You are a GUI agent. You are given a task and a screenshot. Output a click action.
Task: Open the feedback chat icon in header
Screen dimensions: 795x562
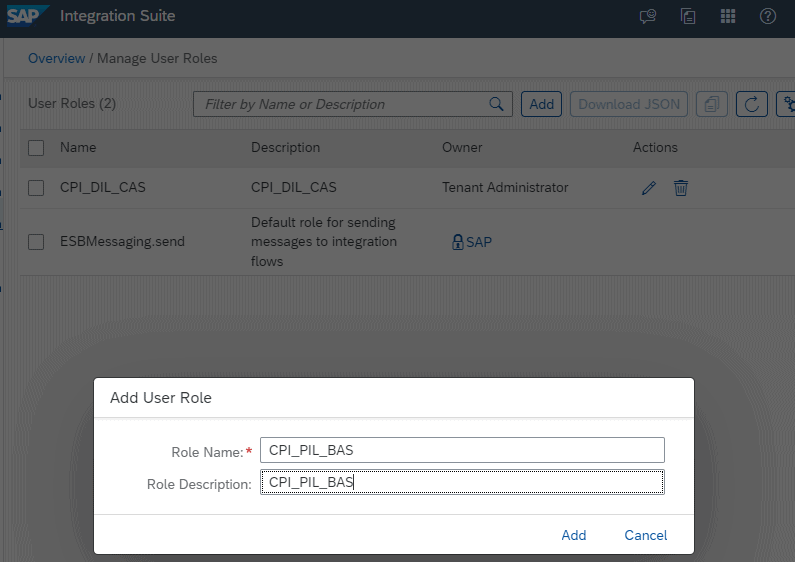(647, 16)
